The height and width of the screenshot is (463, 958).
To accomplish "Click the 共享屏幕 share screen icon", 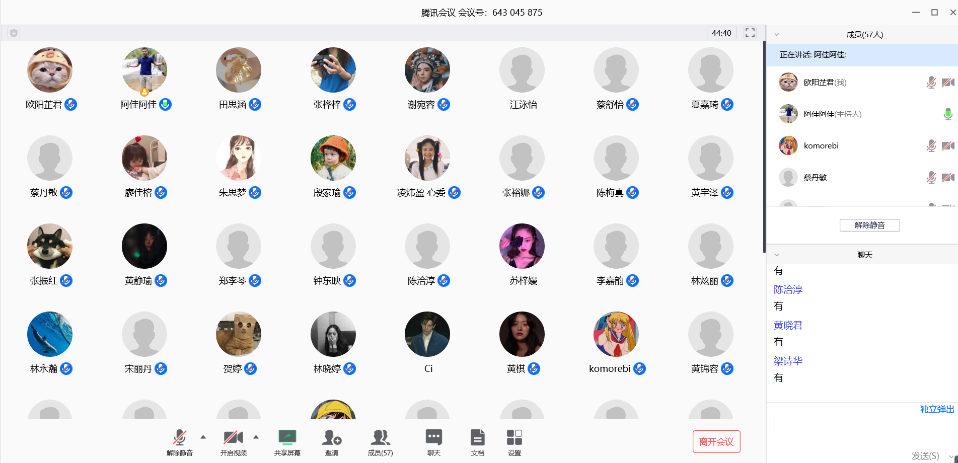I will [287, 438].
